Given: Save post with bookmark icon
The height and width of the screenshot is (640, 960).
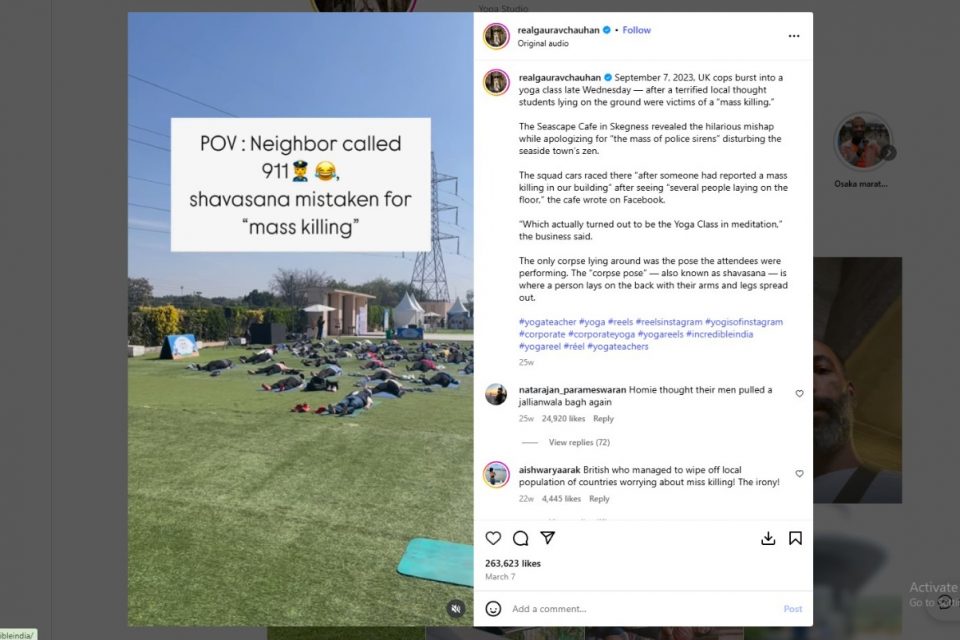Looking at the screenshot, I should [x=795, y=538].
